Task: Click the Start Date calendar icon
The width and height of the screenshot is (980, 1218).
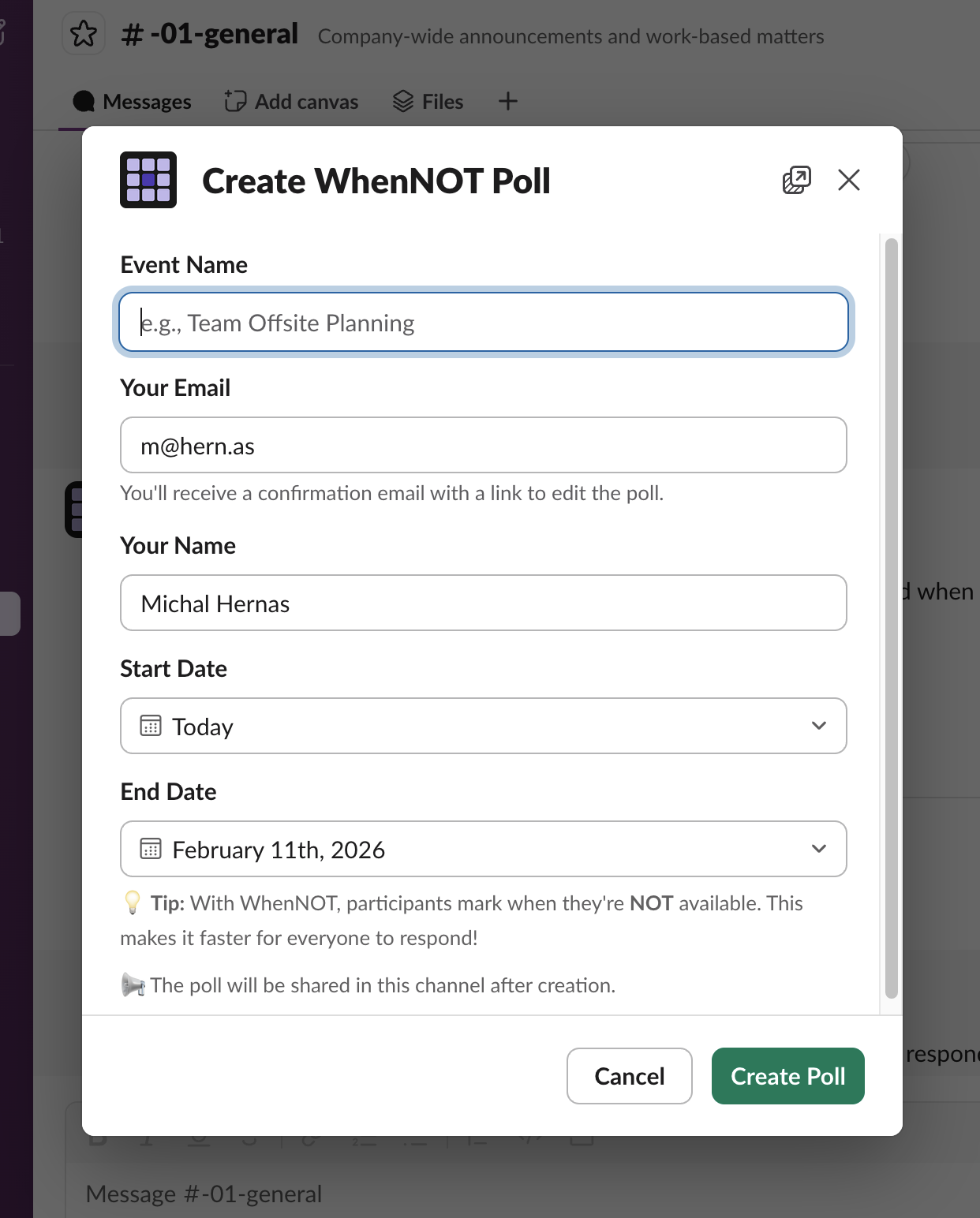Action: click(x=151, y=726)
